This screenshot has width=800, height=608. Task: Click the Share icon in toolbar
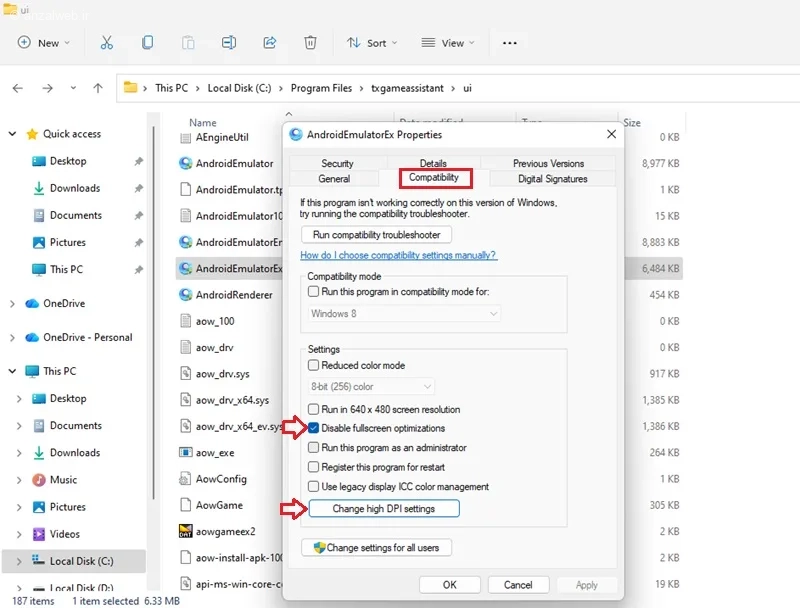point(270,43)
